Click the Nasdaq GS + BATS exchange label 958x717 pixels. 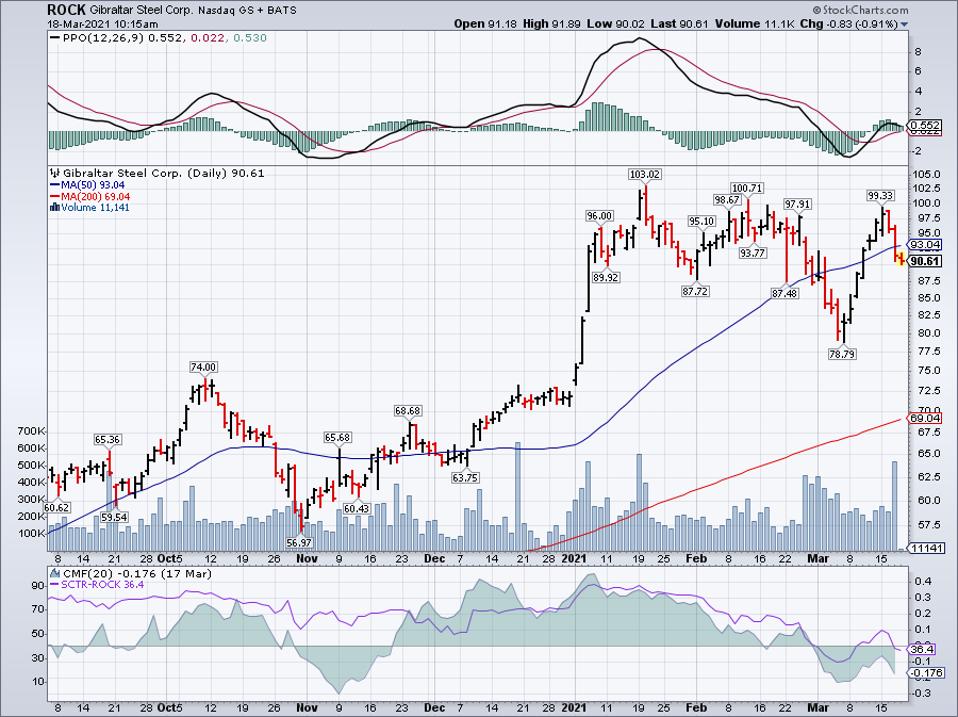tap(247, 10)
